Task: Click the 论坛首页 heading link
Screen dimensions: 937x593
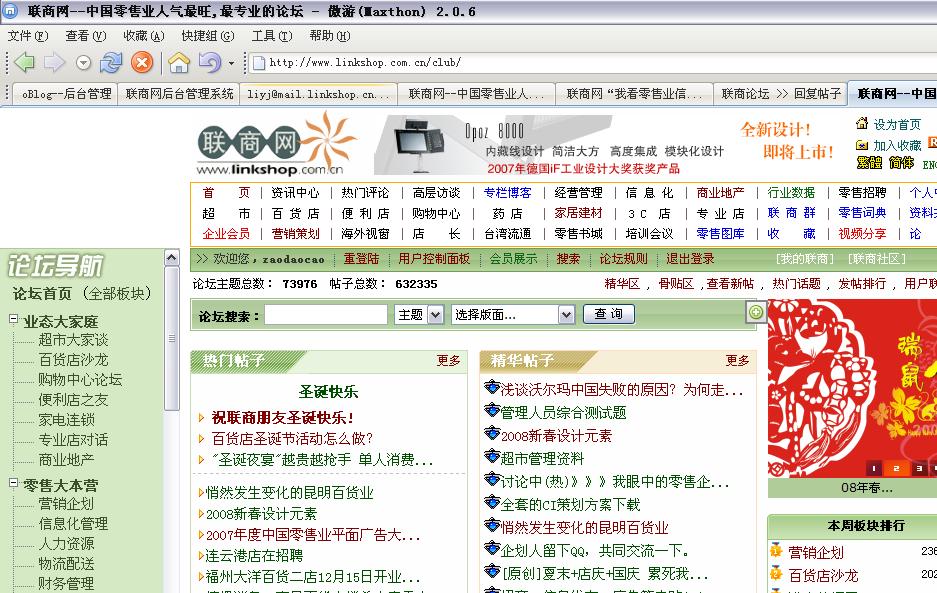Action: [x=42, y=294]
